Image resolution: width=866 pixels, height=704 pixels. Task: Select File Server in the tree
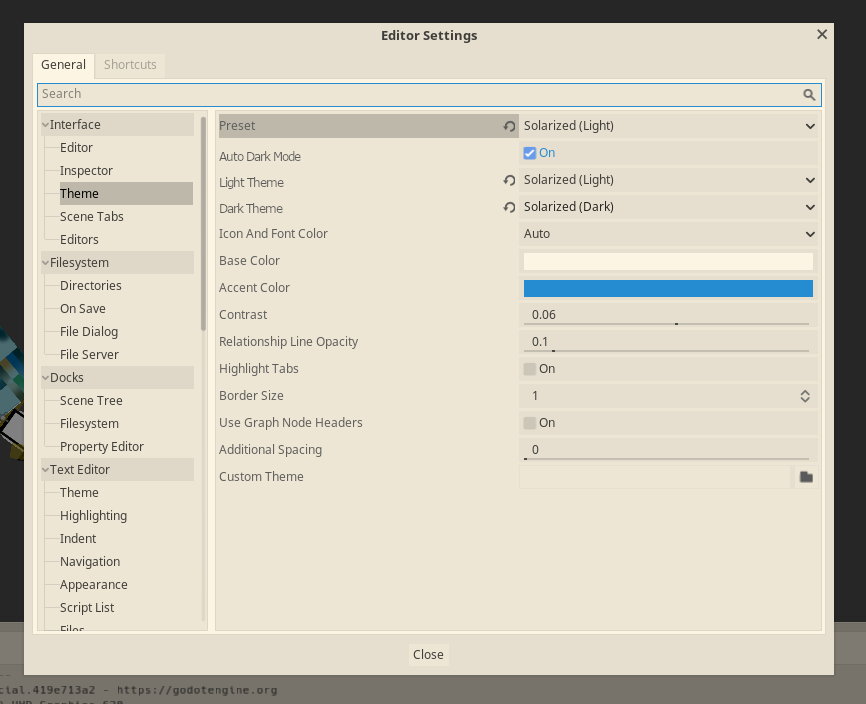89,355
